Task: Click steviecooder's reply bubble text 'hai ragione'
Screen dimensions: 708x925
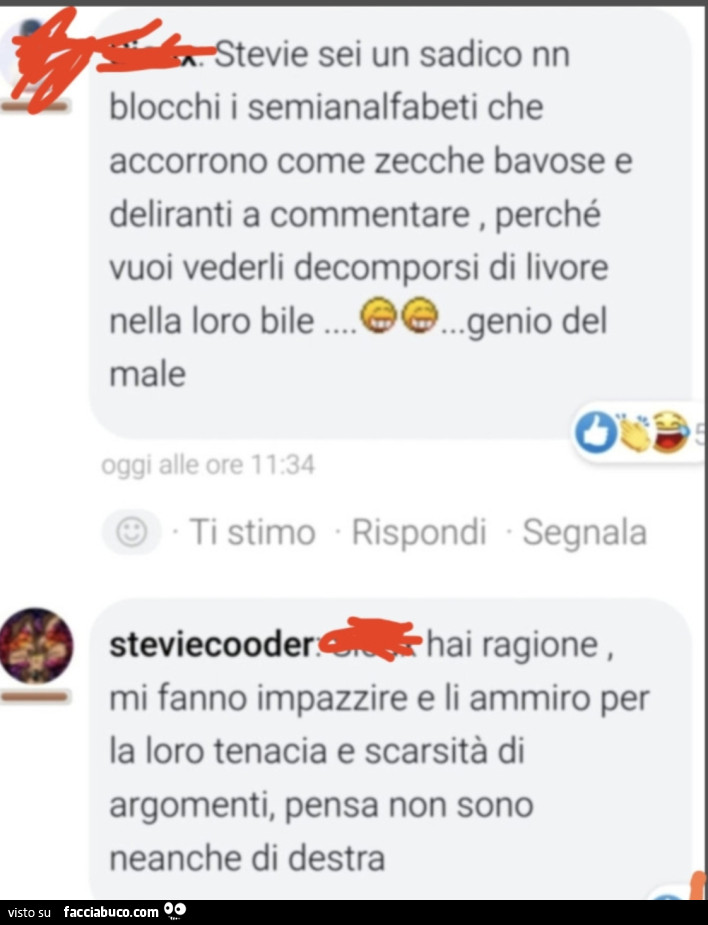Action: [511, 645]
